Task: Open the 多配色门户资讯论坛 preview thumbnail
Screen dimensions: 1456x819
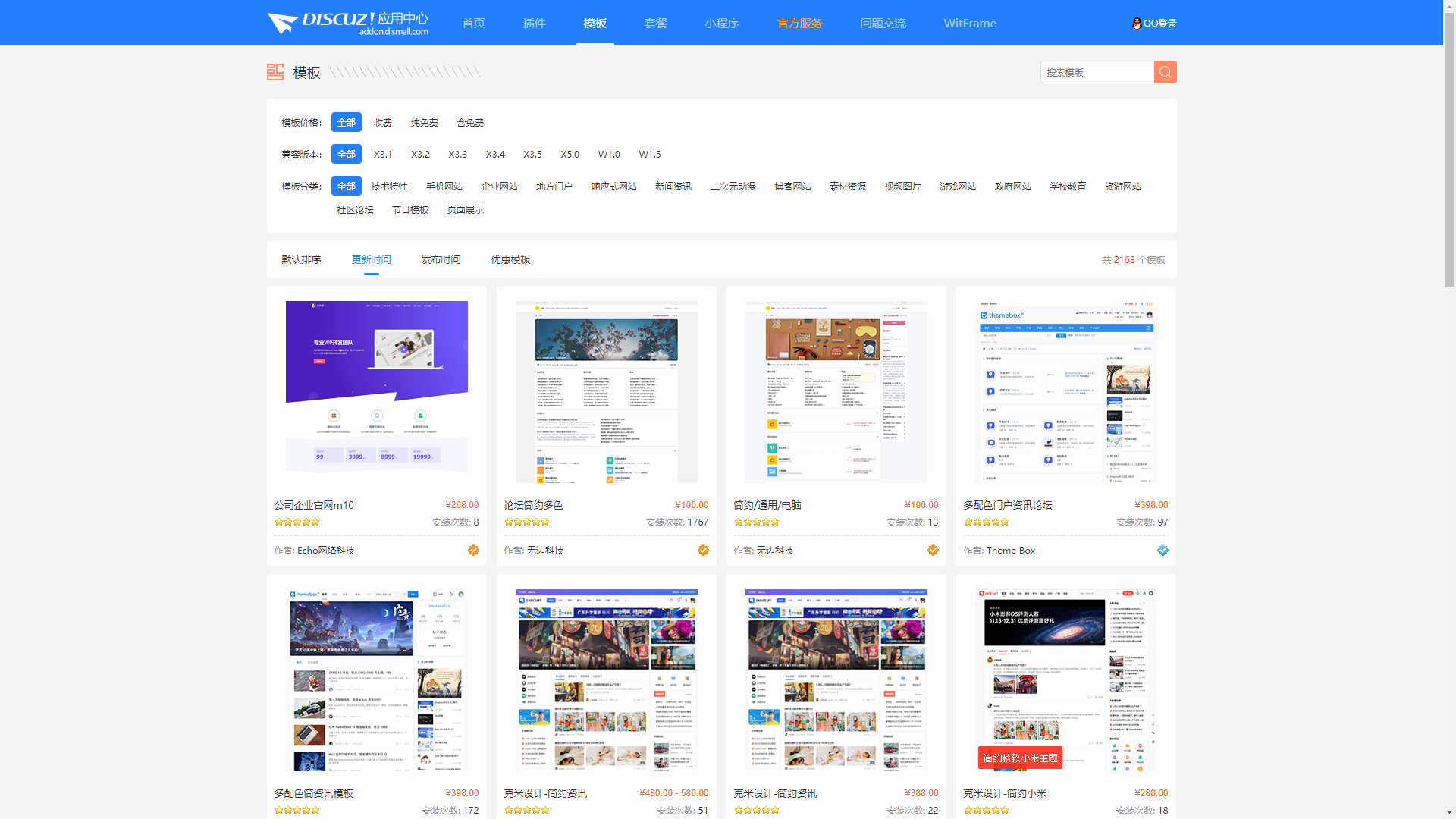Action: (x=1065, y=392)
